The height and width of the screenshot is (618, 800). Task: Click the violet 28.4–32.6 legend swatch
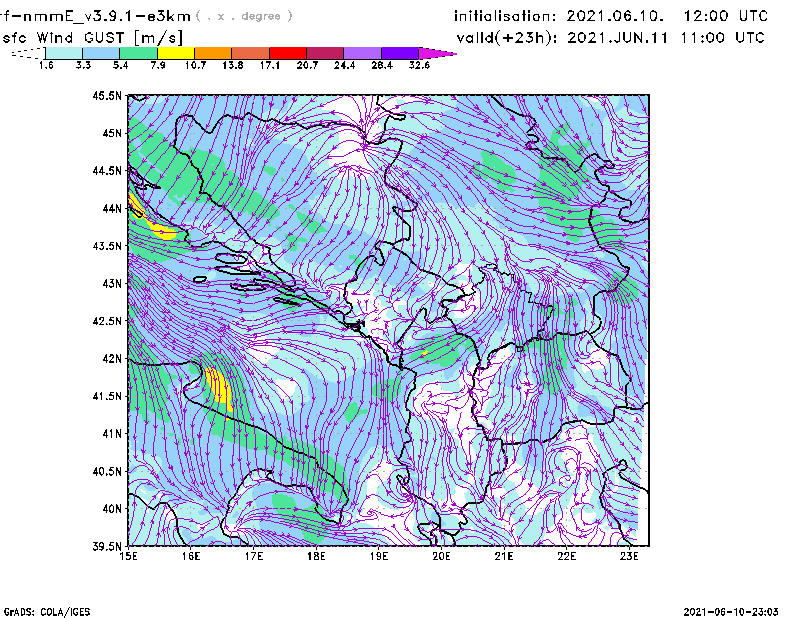click(x=399, y=53)
